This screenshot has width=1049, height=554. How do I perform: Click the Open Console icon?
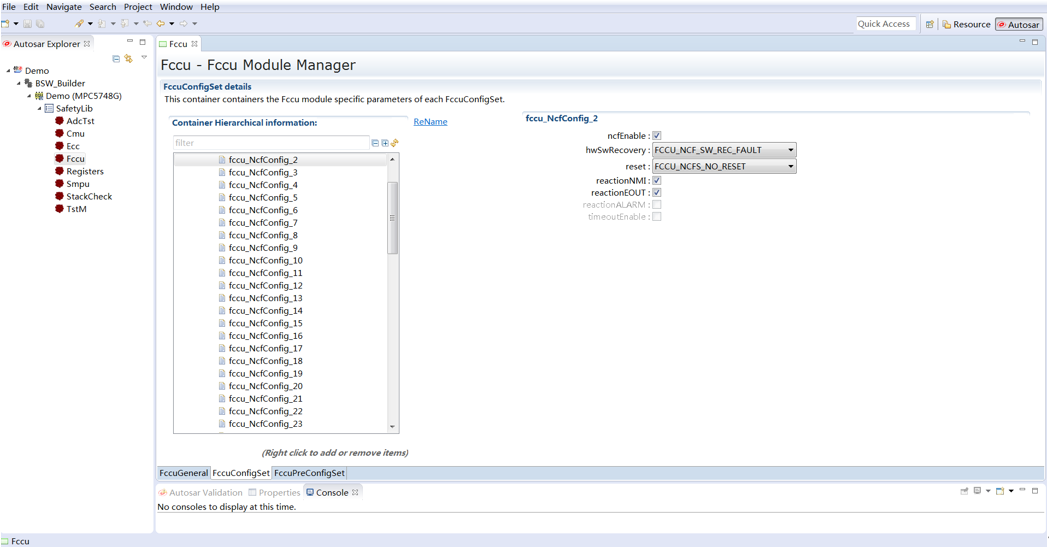tap(999, 491)
